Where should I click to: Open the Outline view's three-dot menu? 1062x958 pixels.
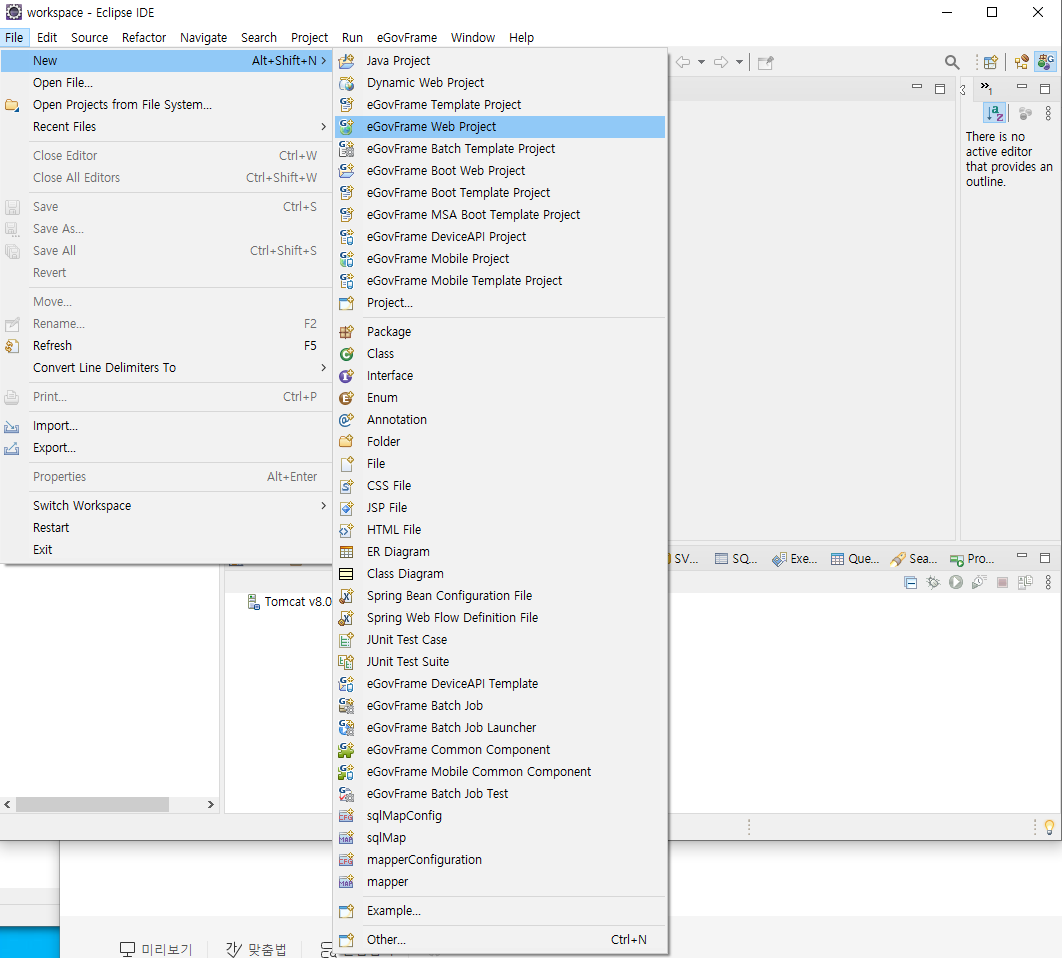pos(1048,114)
